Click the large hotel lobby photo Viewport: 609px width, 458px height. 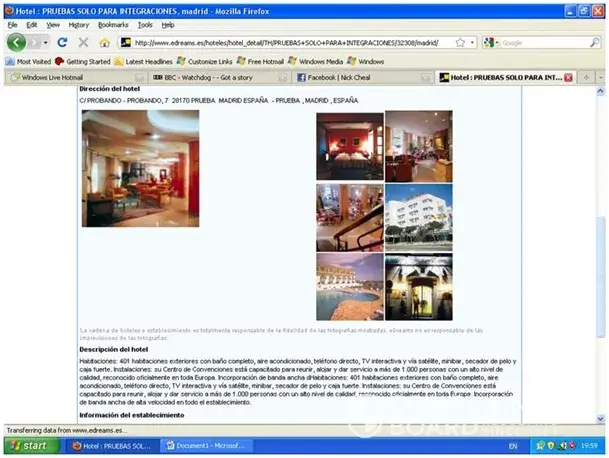pos(141,169)
